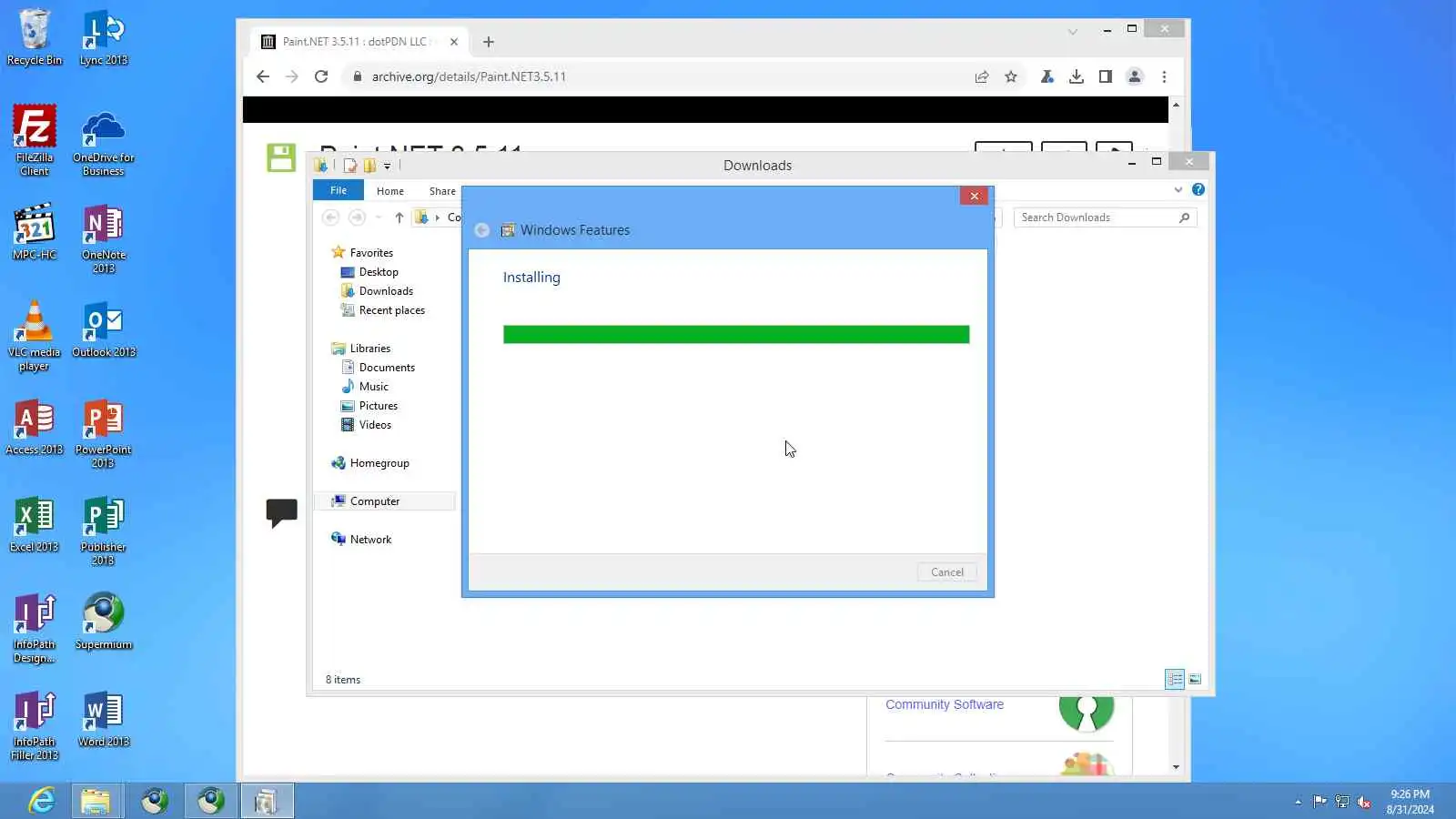The height and width of the screenshot is (819, 1456).
Task: Open a new browser tab
Action: [489, 42]
